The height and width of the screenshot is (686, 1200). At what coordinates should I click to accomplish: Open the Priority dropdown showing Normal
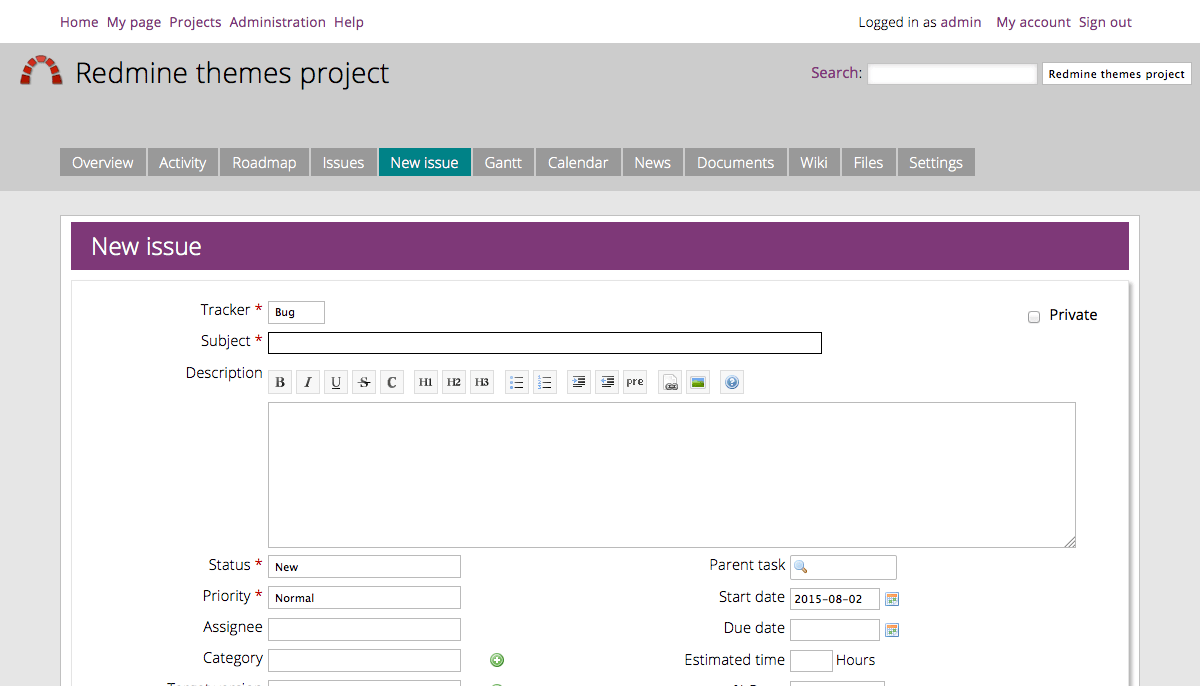[x=364, y=598]
